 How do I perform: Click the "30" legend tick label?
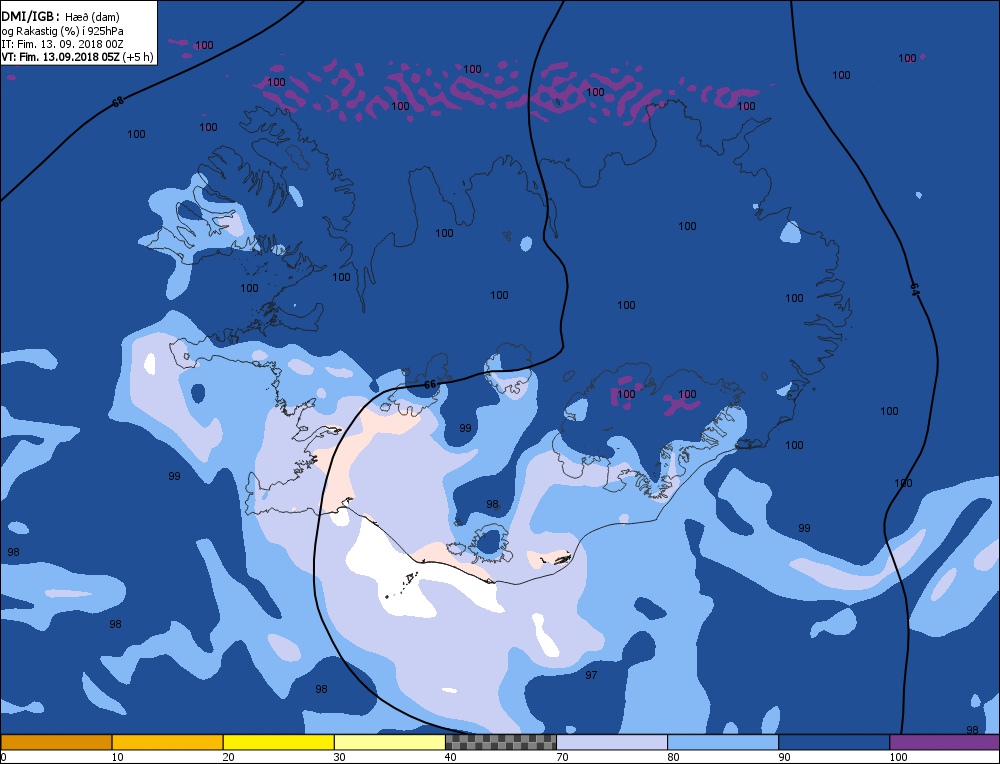pos(339,757)
